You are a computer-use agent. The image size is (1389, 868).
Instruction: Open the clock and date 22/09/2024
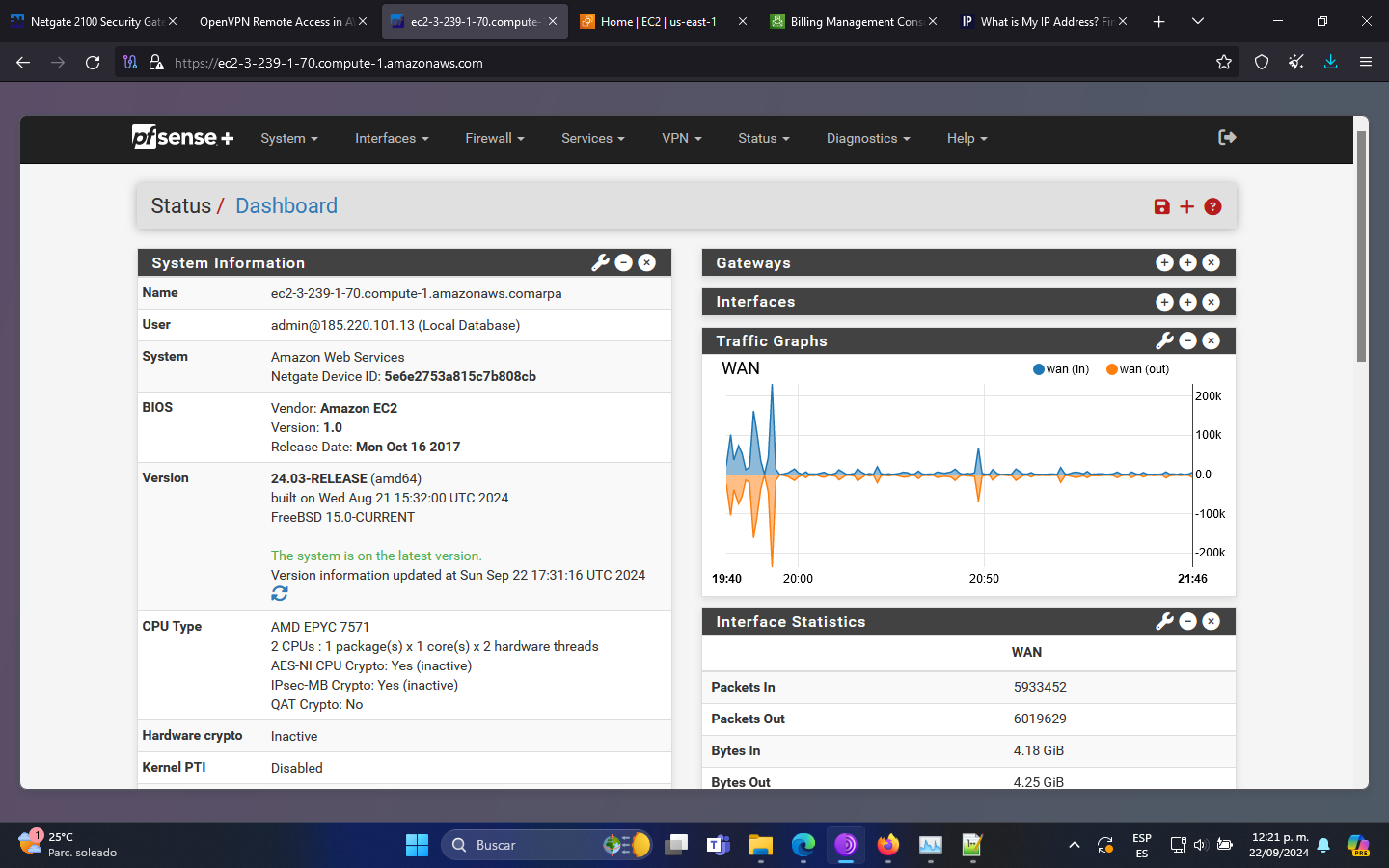[1279, 845]
